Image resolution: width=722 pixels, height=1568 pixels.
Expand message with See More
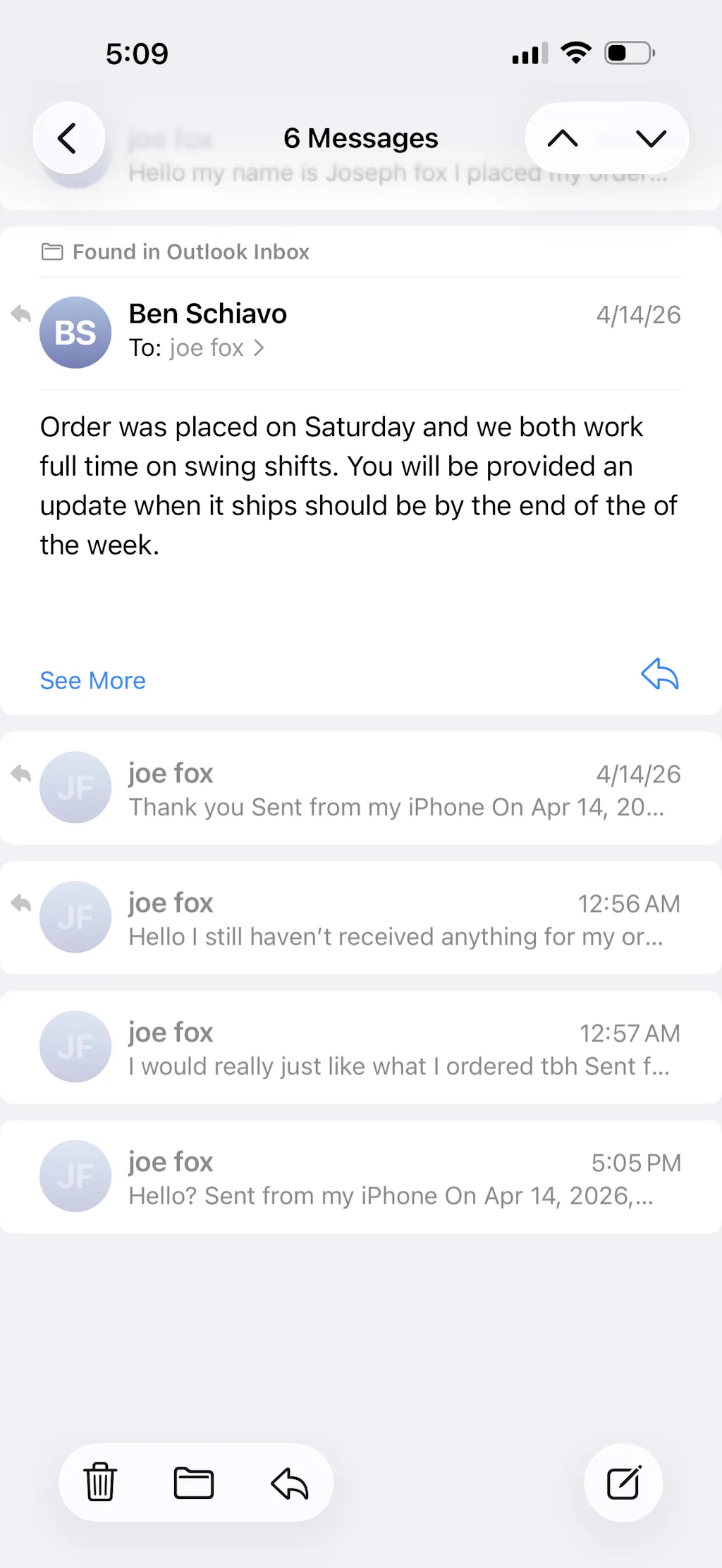point(92,681)
